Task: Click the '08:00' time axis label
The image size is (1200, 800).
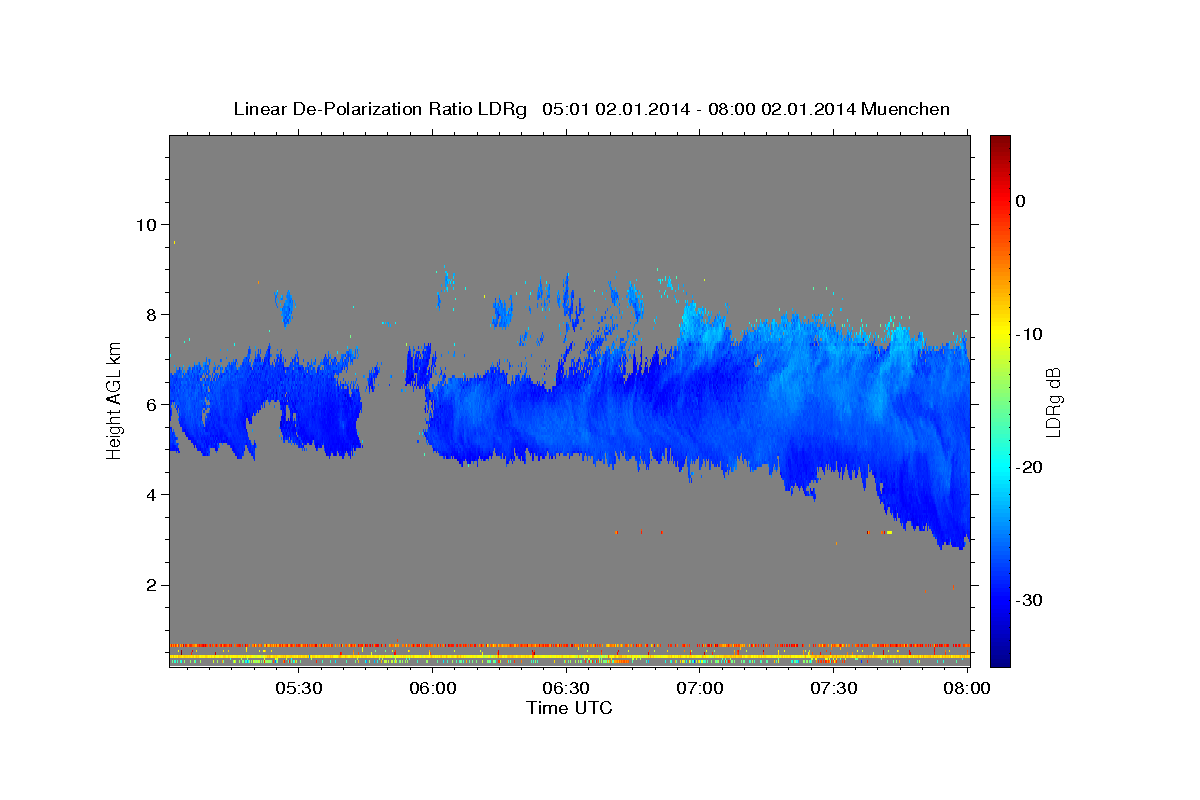Action: 967,688
